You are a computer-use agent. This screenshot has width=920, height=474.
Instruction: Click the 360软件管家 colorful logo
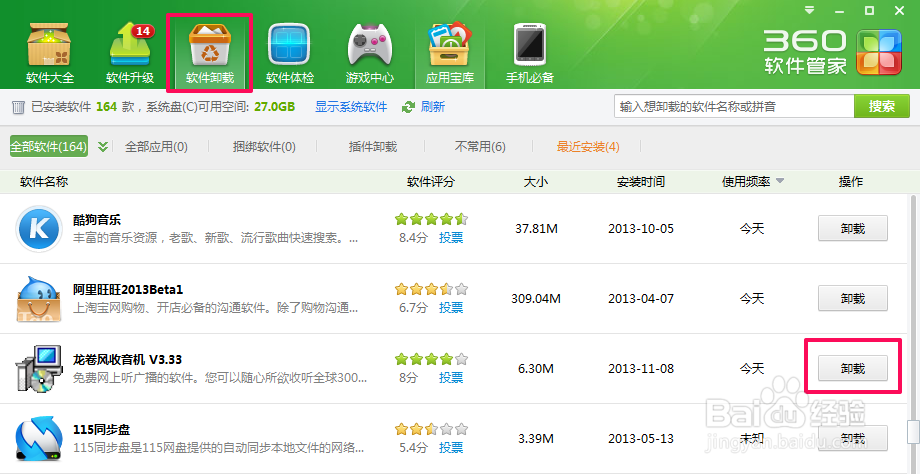click(878, 52)
